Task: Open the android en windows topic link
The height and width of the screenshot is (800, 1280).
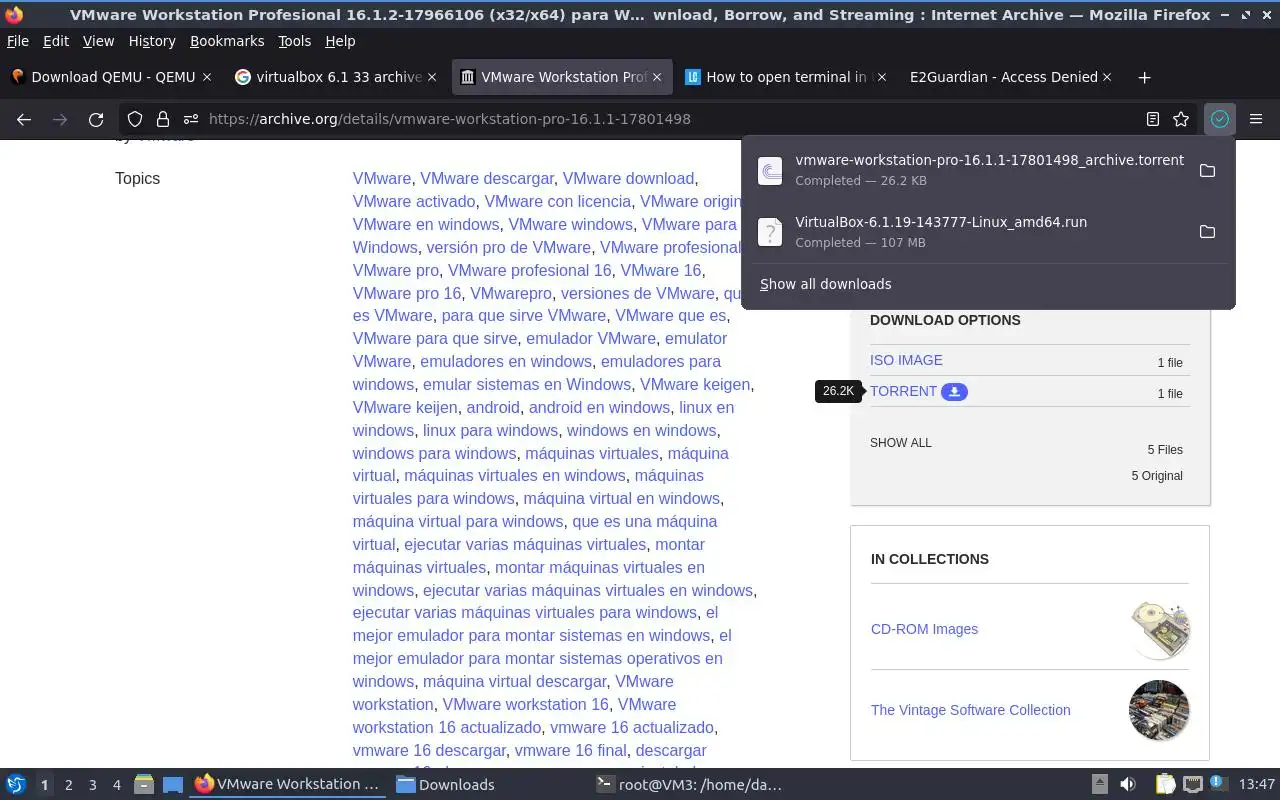Action: point(599,407)
